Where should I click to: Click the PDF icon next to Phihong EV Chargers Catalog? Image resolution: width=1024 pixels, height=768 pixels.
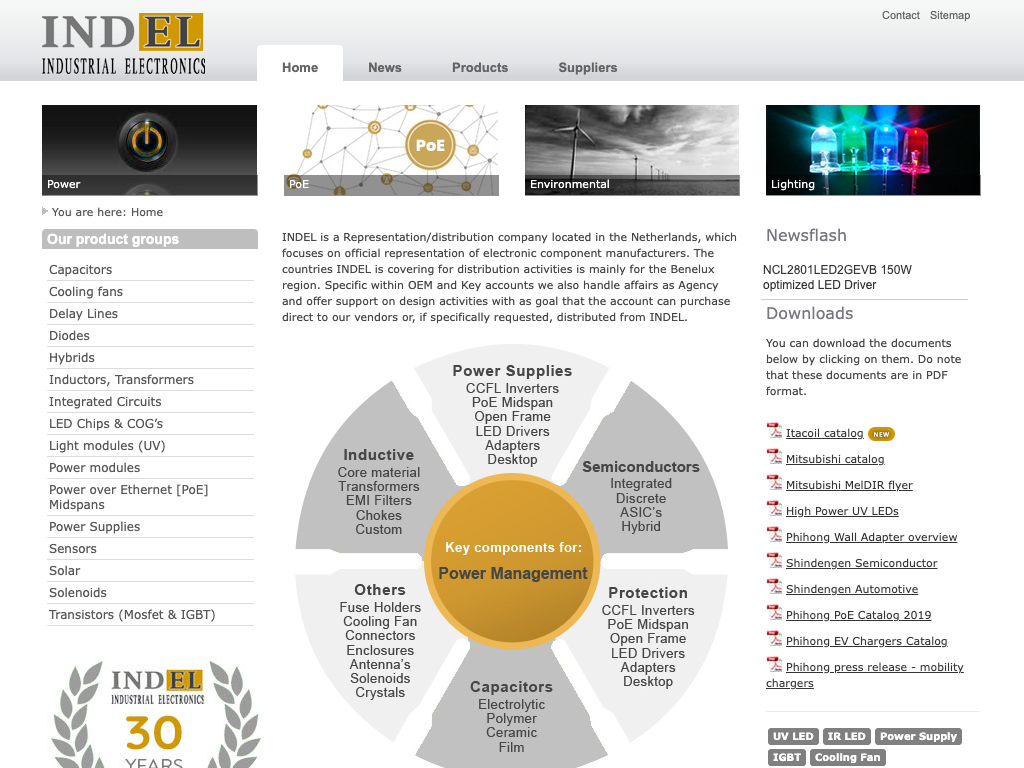[x=774, y=639]
